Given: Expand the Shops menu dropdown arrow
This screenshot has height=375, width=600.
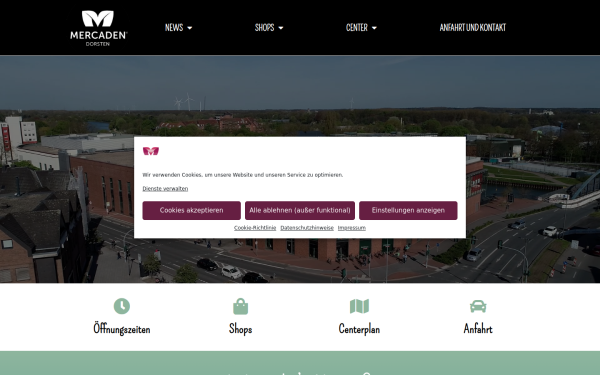Looking at the screenshot, I should [x=281, y=28].
